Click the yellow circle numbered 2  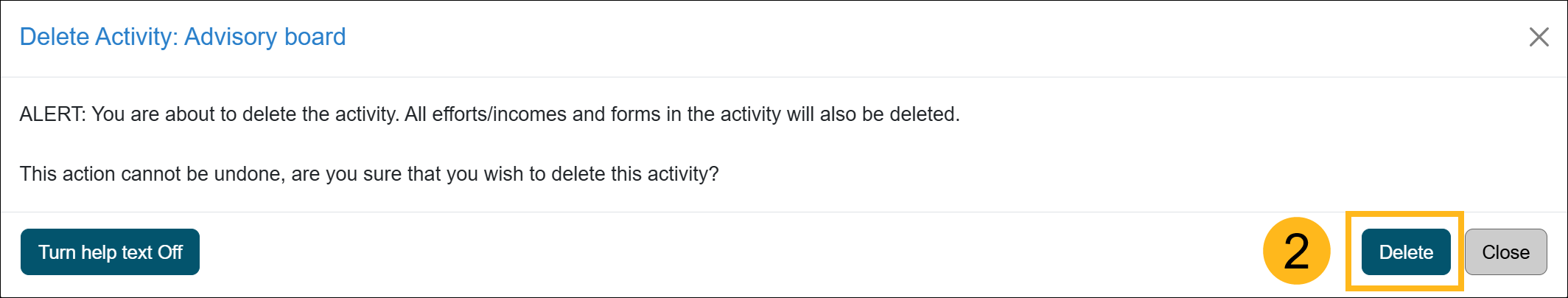coord(1296,252)
